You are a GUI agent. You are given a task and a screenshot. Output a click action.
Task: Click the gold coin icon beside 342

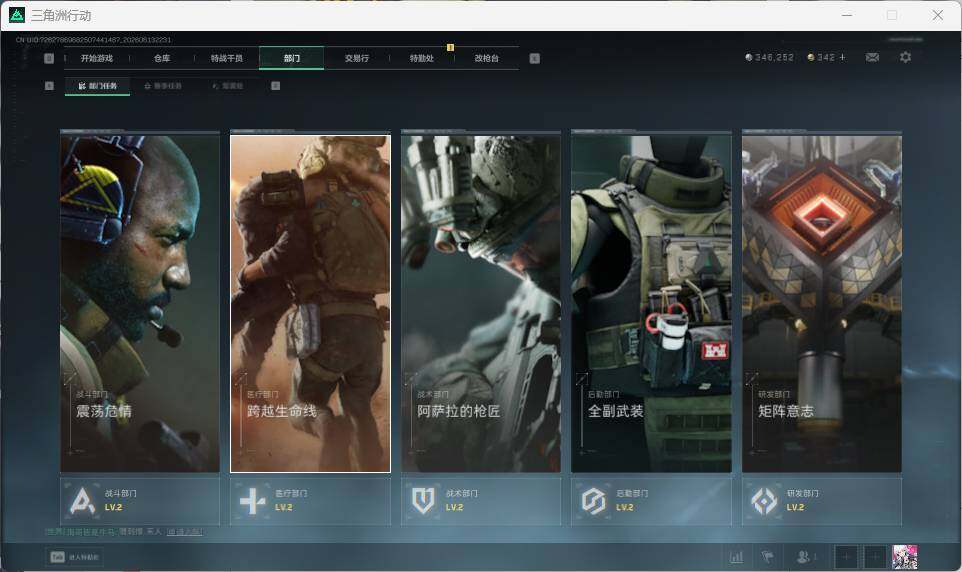point(810,57)
